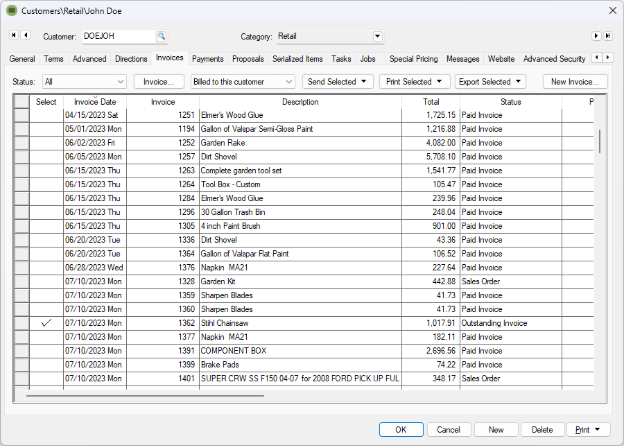Click the Outstanding Invoice status cell
This screenshot has width=624, height=446.
[511, 323]
